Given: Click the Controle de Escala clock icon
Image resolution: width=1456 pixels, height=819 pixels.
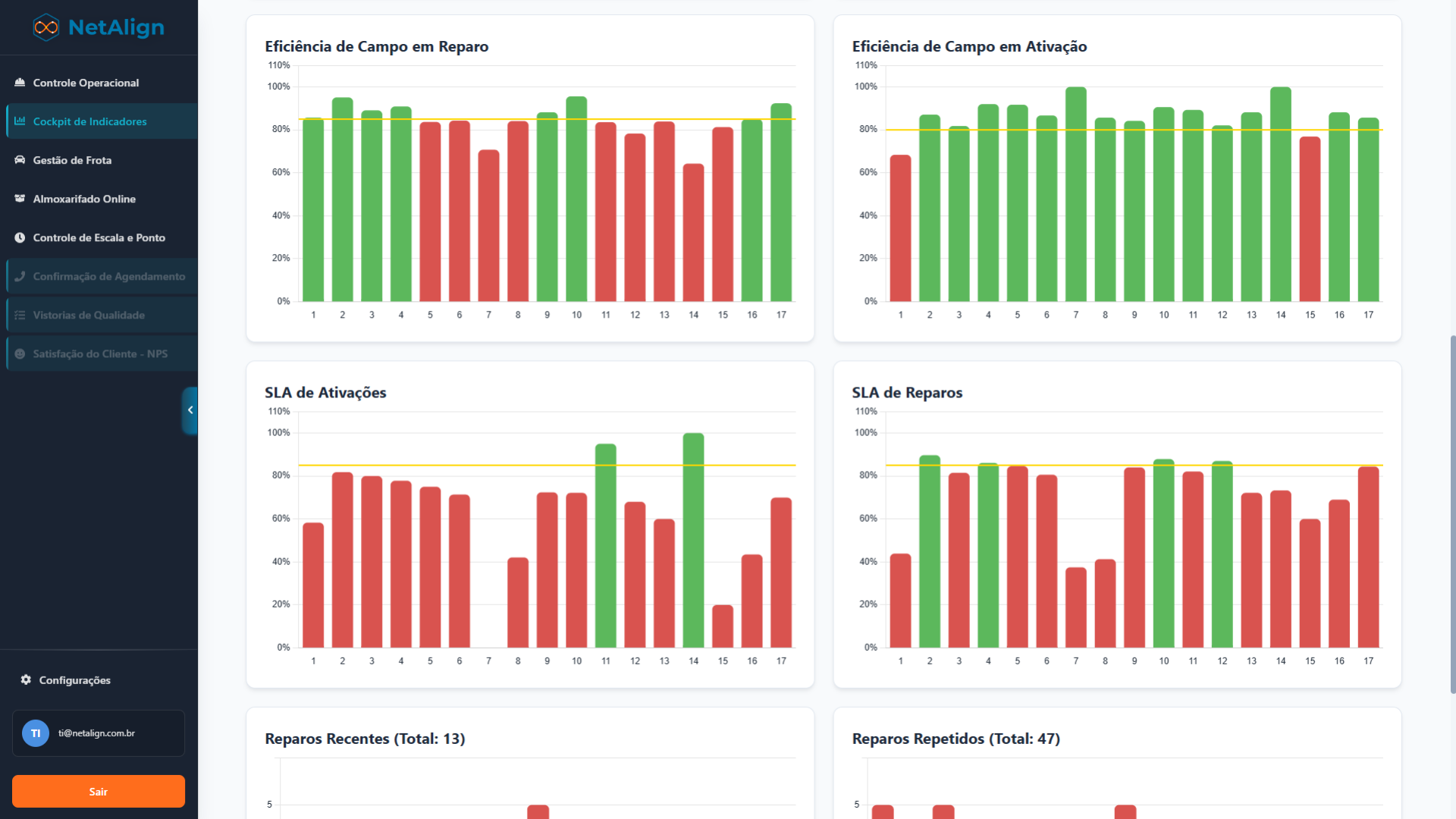Looking at the screenshot, I should pos(20,237).
